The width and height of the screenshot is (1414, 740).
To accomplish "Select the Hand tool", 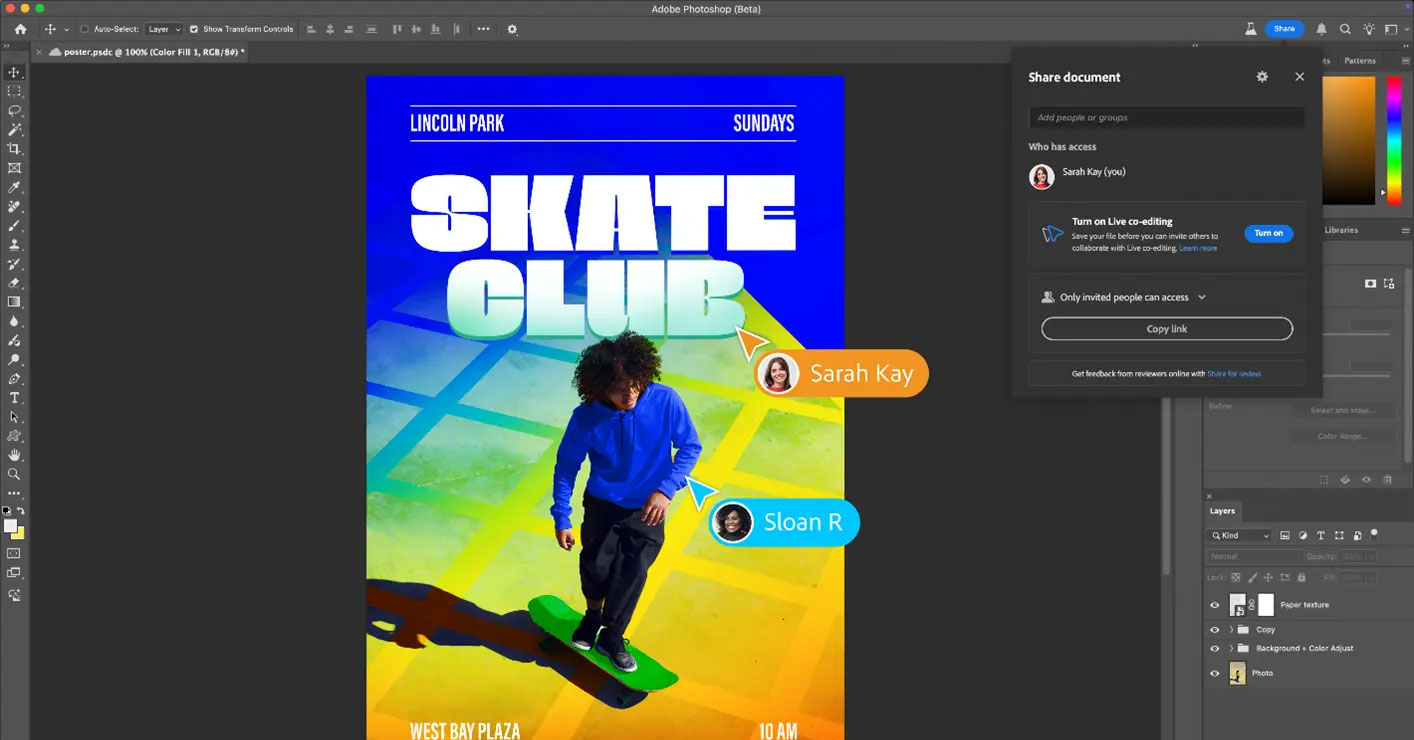I will coord(14,455).
